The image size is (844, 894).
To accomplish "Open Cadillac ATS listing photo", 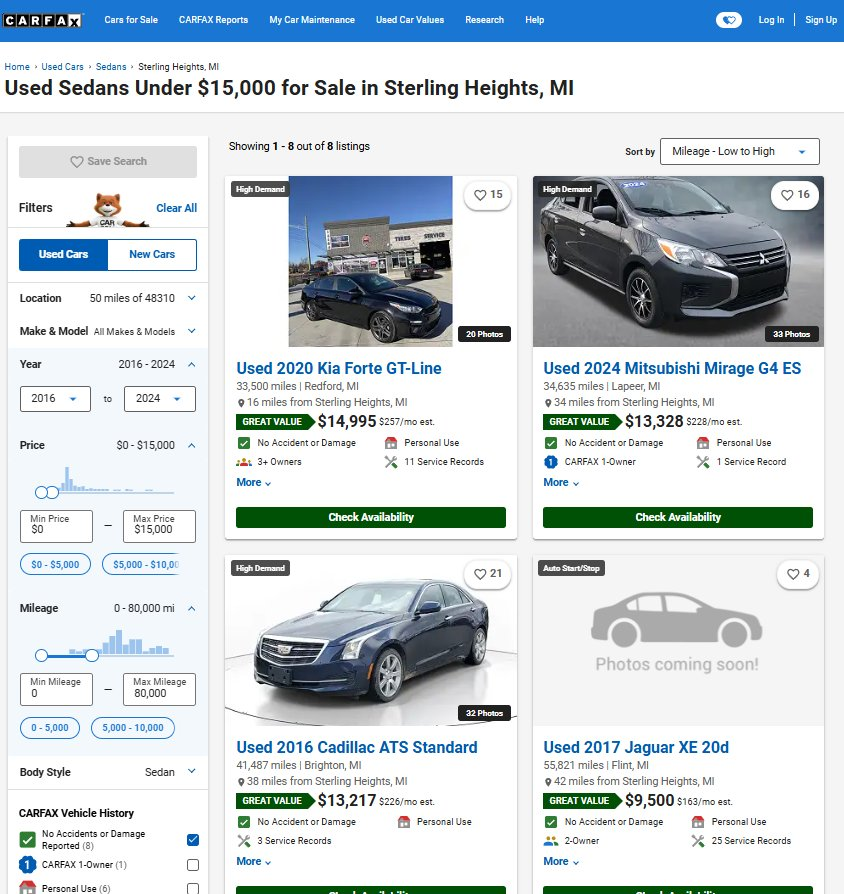I will (x=371, y=640).
